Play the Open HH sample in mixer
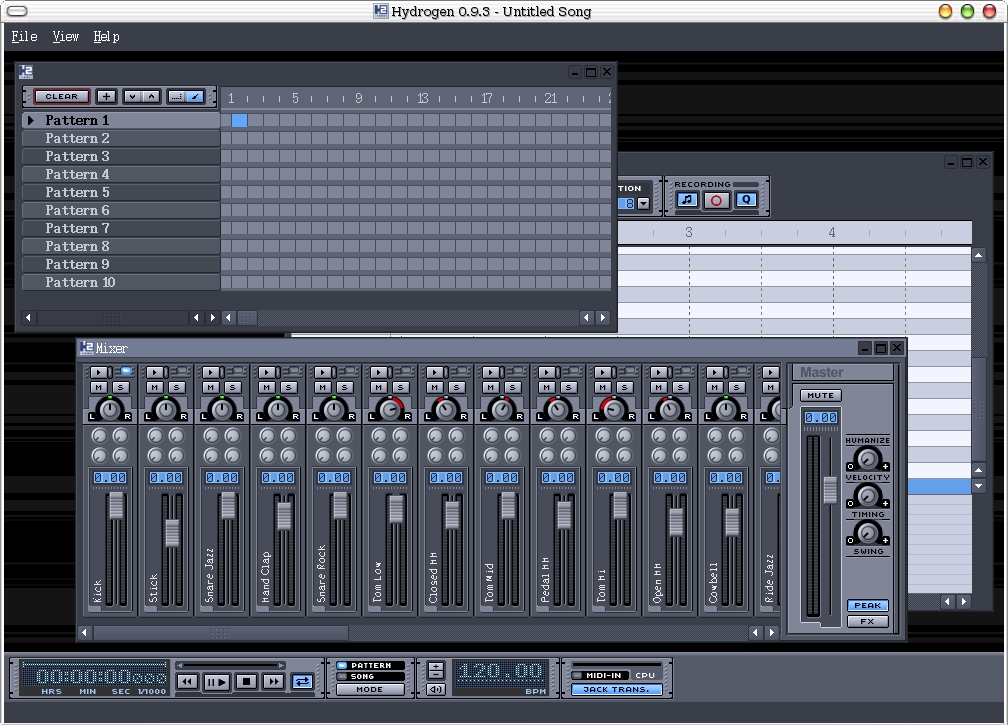Image resolution: width=1008 pixels, height=725 pixels. coord(658,372)
